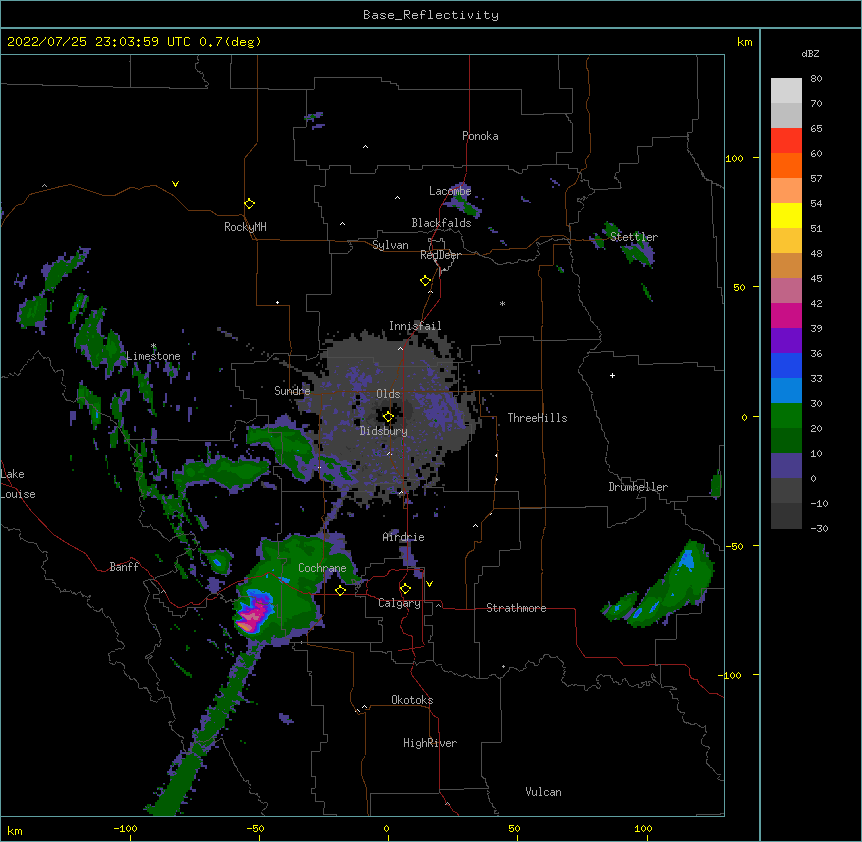Select the HighRiver label

(430, 743)
